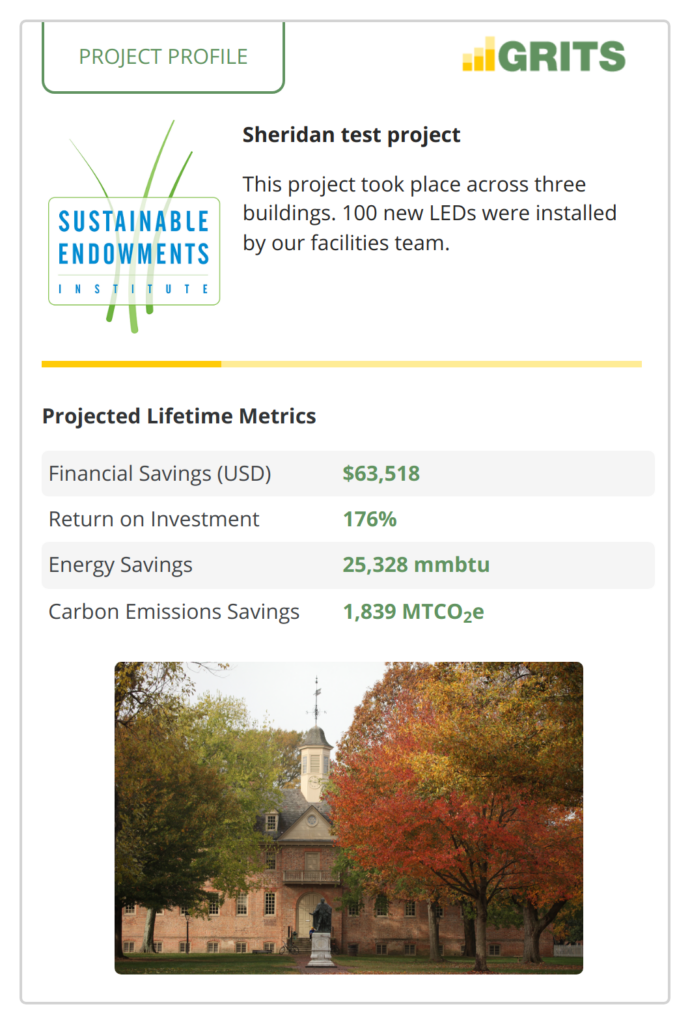This screenshot has width=690, height=1024.
Task: Select the Carbon Emissions Savings label
Action: point(174,612)
